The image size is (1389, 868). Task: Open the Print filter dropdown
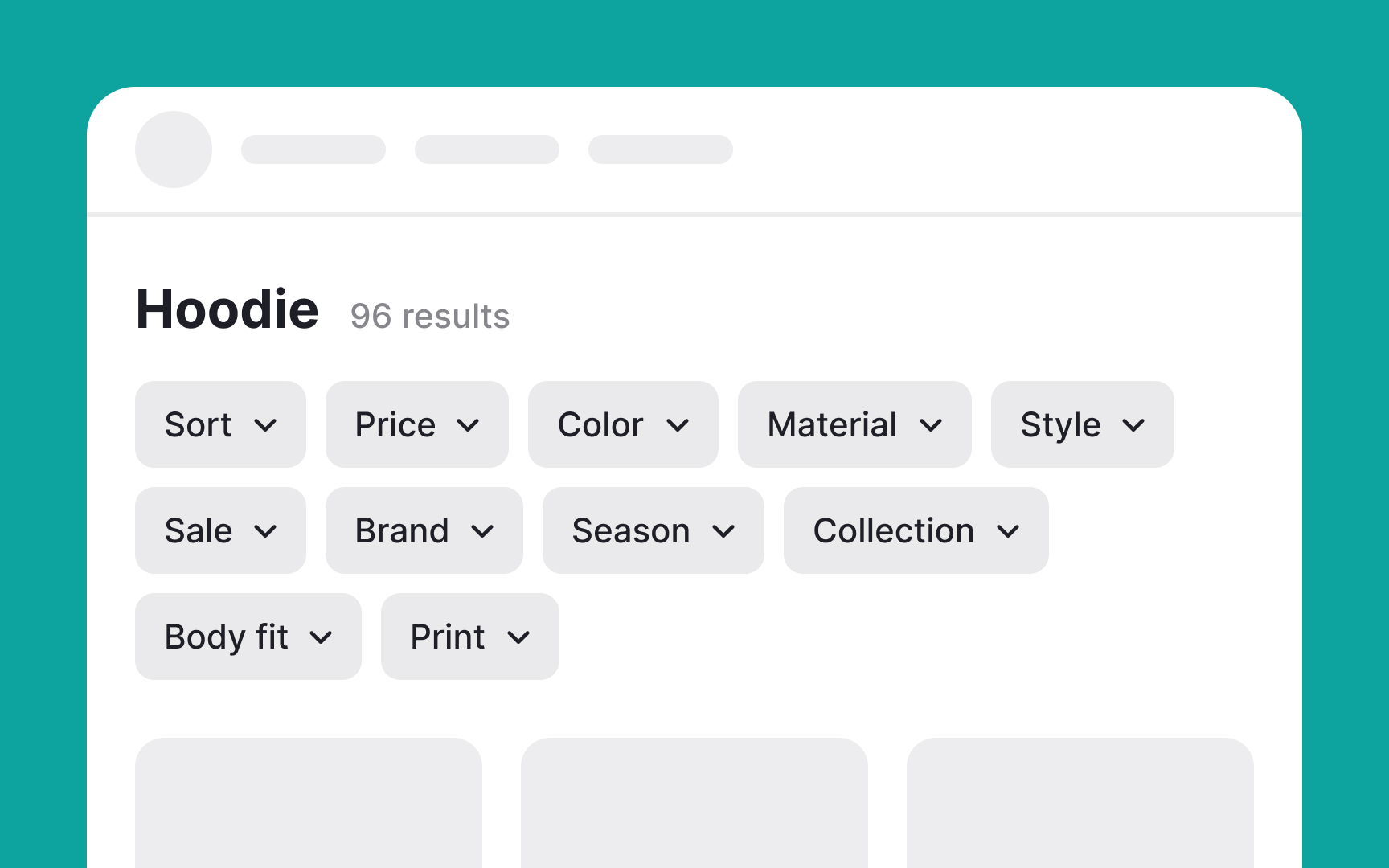coord(469,637)
